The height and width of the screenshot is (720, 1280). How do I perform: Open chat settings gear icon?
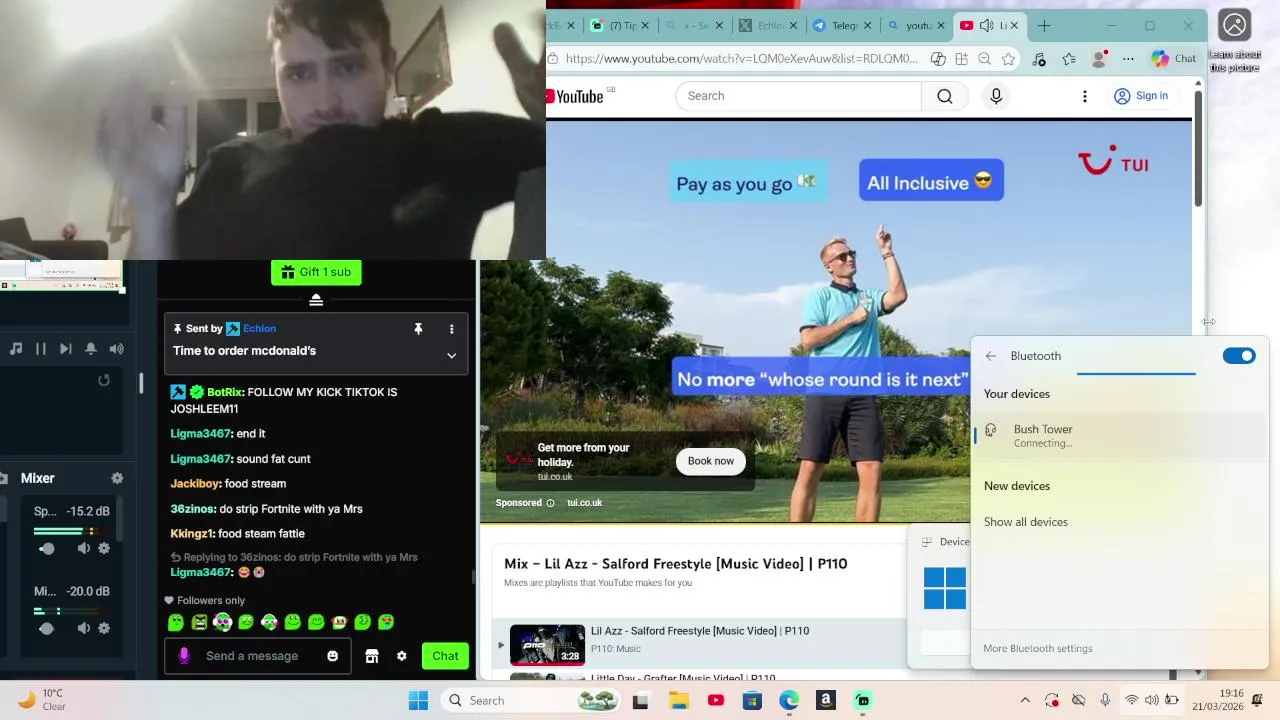[402, 656]
